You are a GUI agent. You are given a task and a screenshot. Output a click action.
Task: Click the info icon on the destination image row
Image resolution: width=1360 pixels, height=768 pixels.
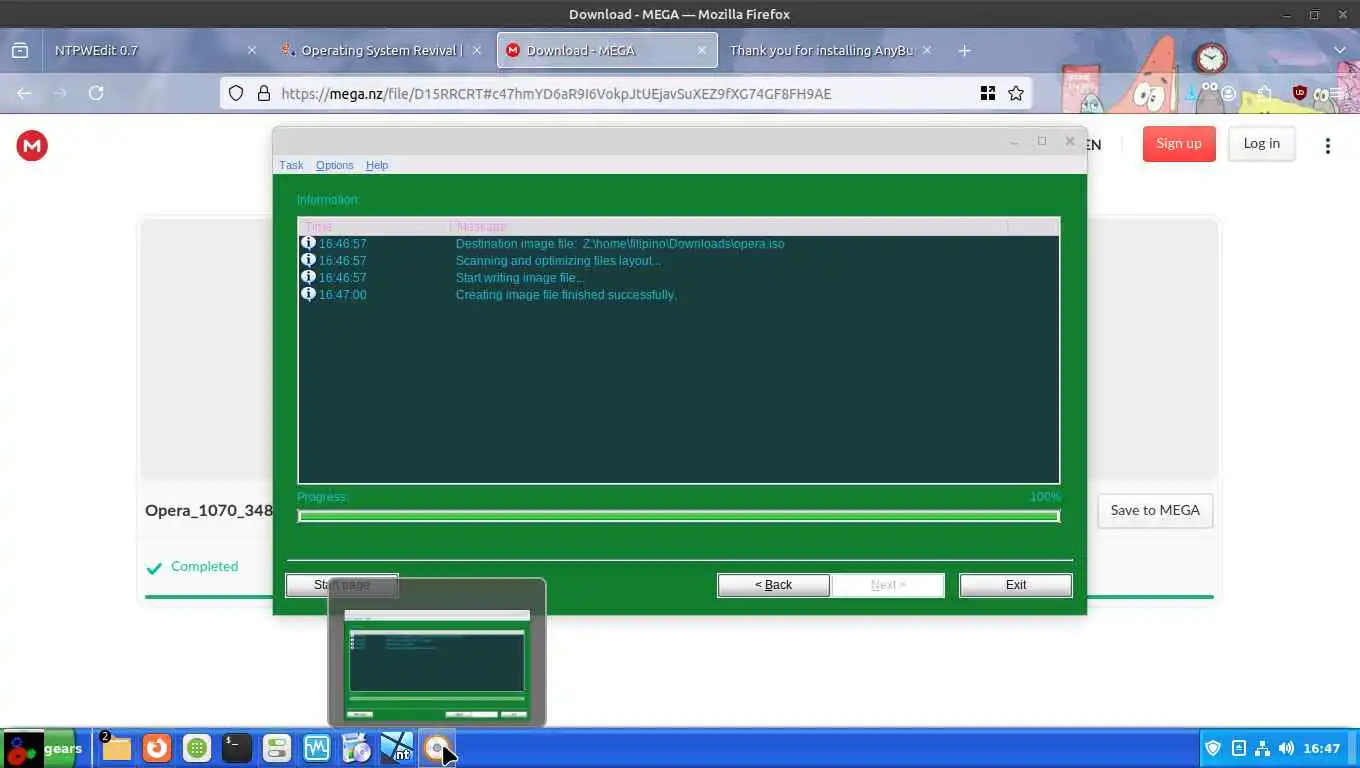pos(308,243)
